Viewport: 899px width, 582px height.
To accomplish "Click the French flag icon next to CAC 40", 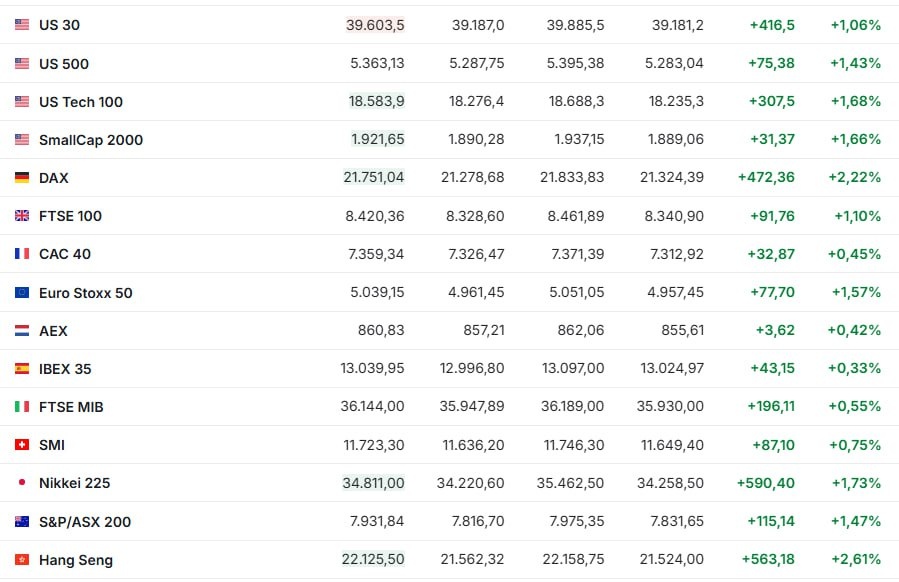I will click(x=22, y=254).
